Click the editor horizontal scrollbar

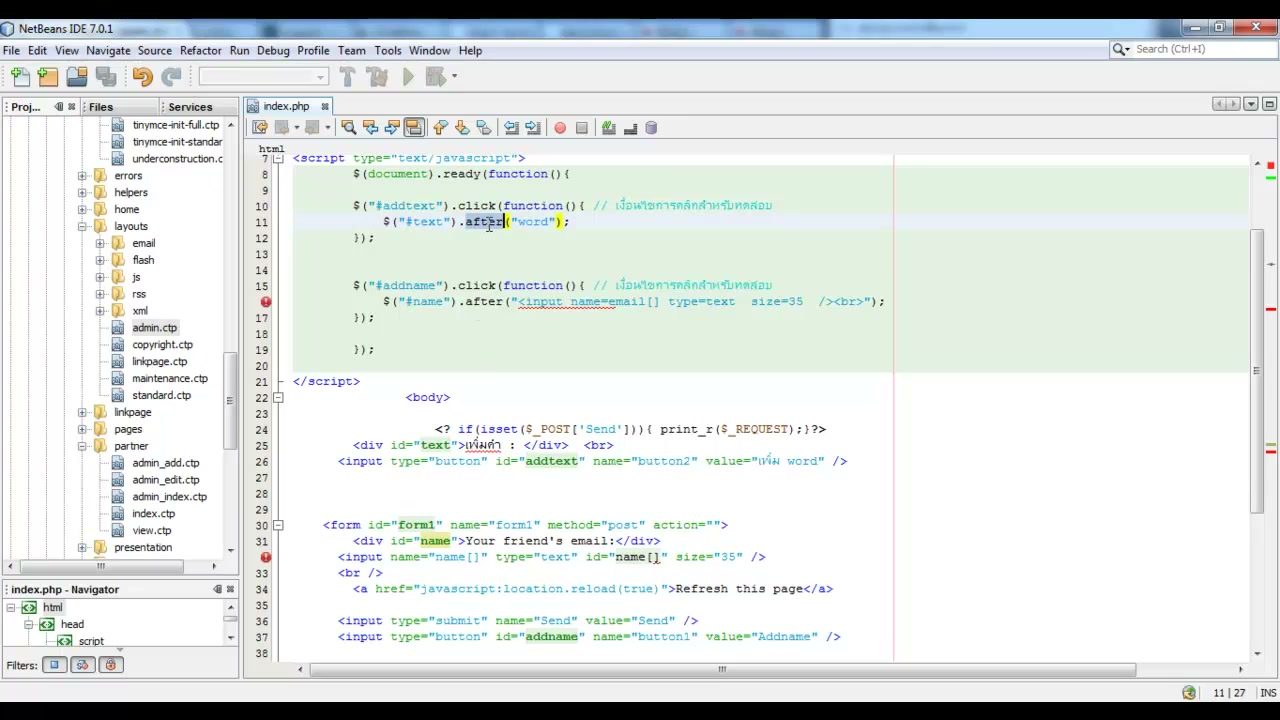(722, 670)
